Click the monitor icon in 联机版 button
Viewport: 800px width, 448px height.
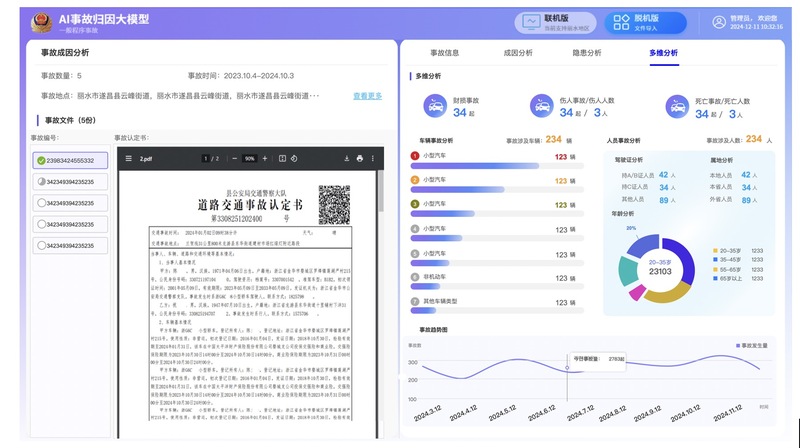point(531,22)
